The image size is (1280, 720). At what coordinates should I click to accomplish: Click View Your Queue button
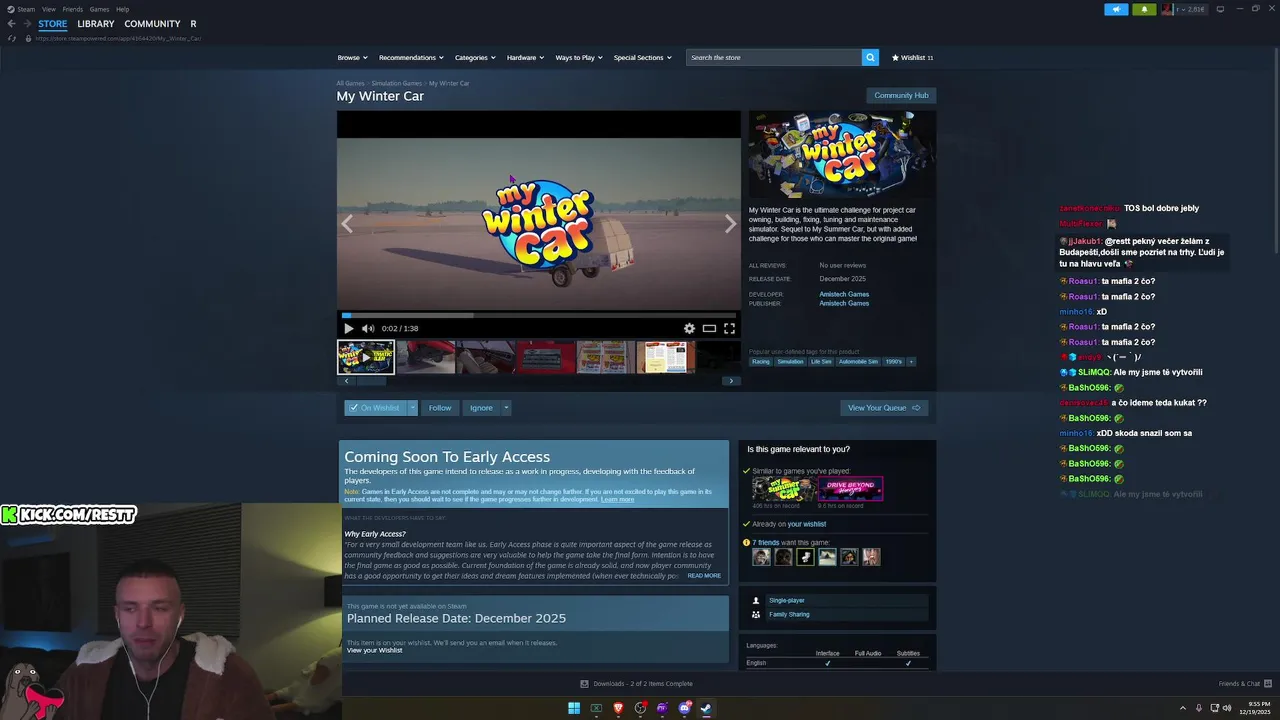click(x=884, y=408)
